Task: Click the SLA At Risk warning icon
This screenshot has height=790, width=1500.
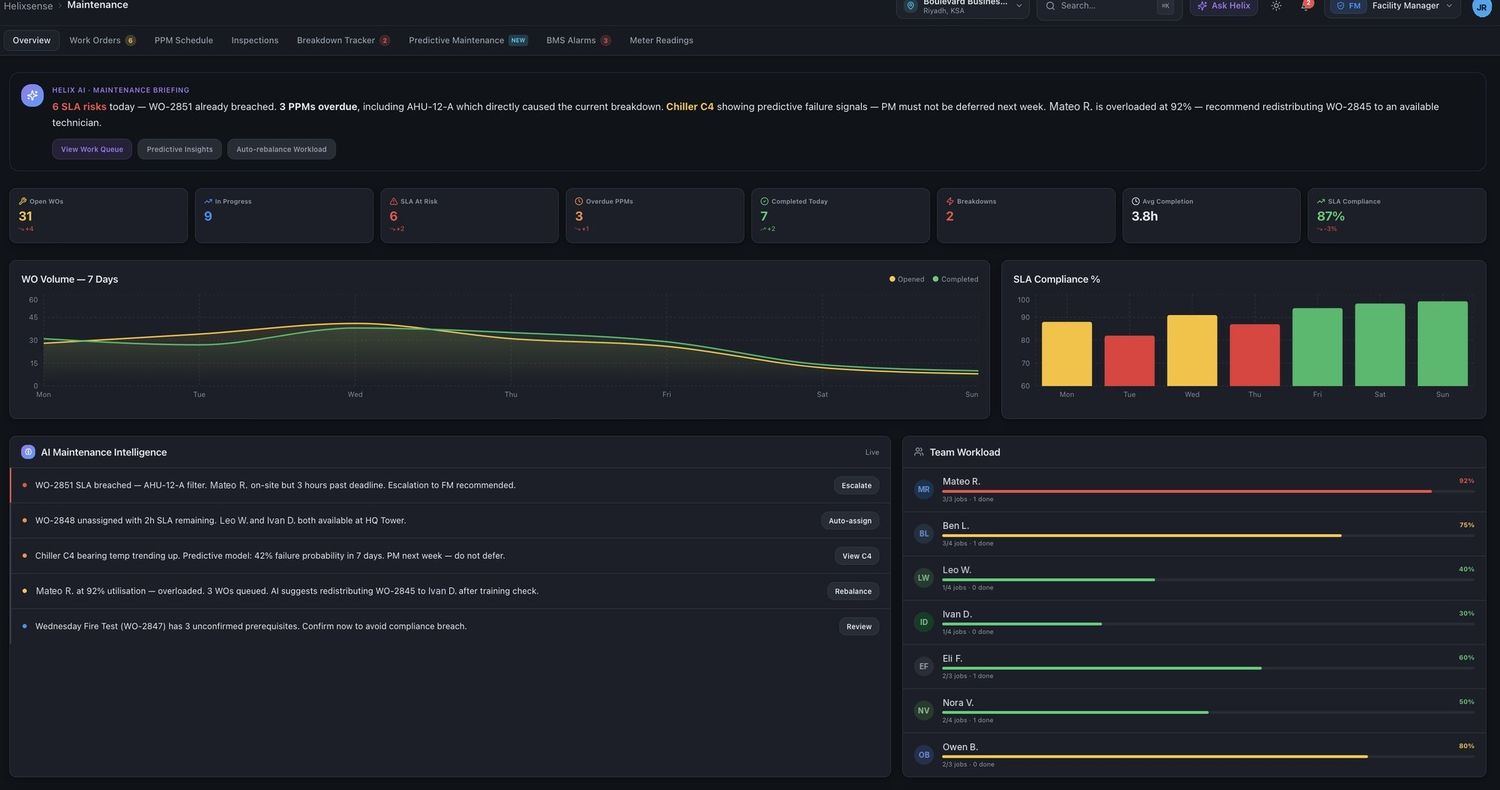Action: click(393, 201)
